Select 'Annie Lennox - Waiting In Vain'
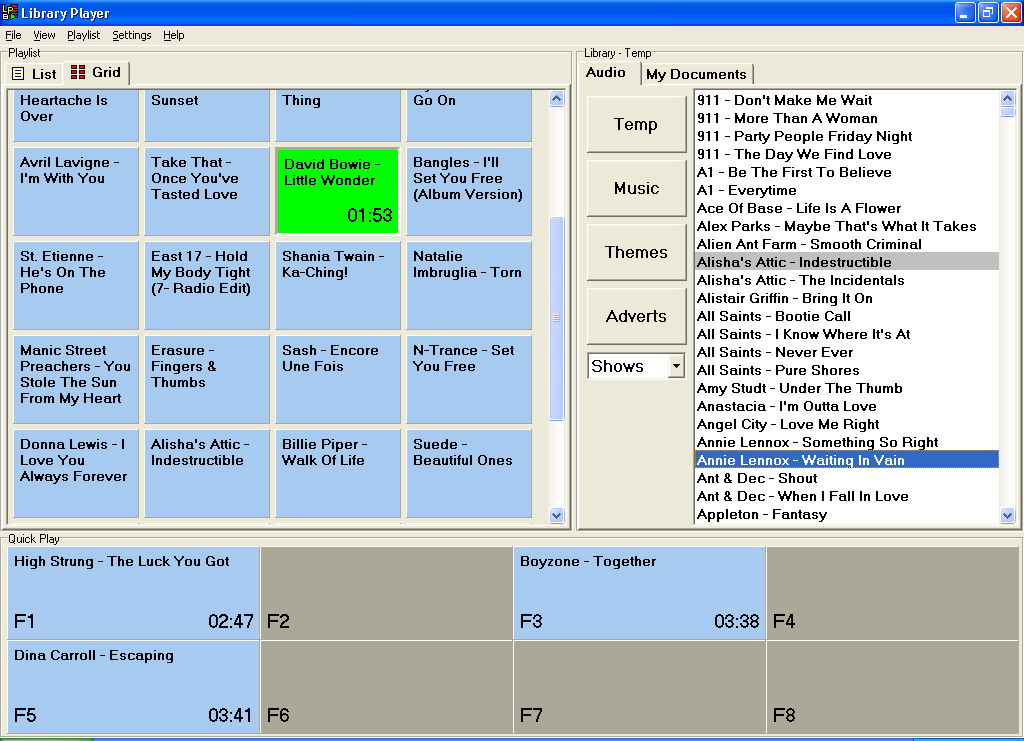The image size is (1024, 741). click(847, 460)
